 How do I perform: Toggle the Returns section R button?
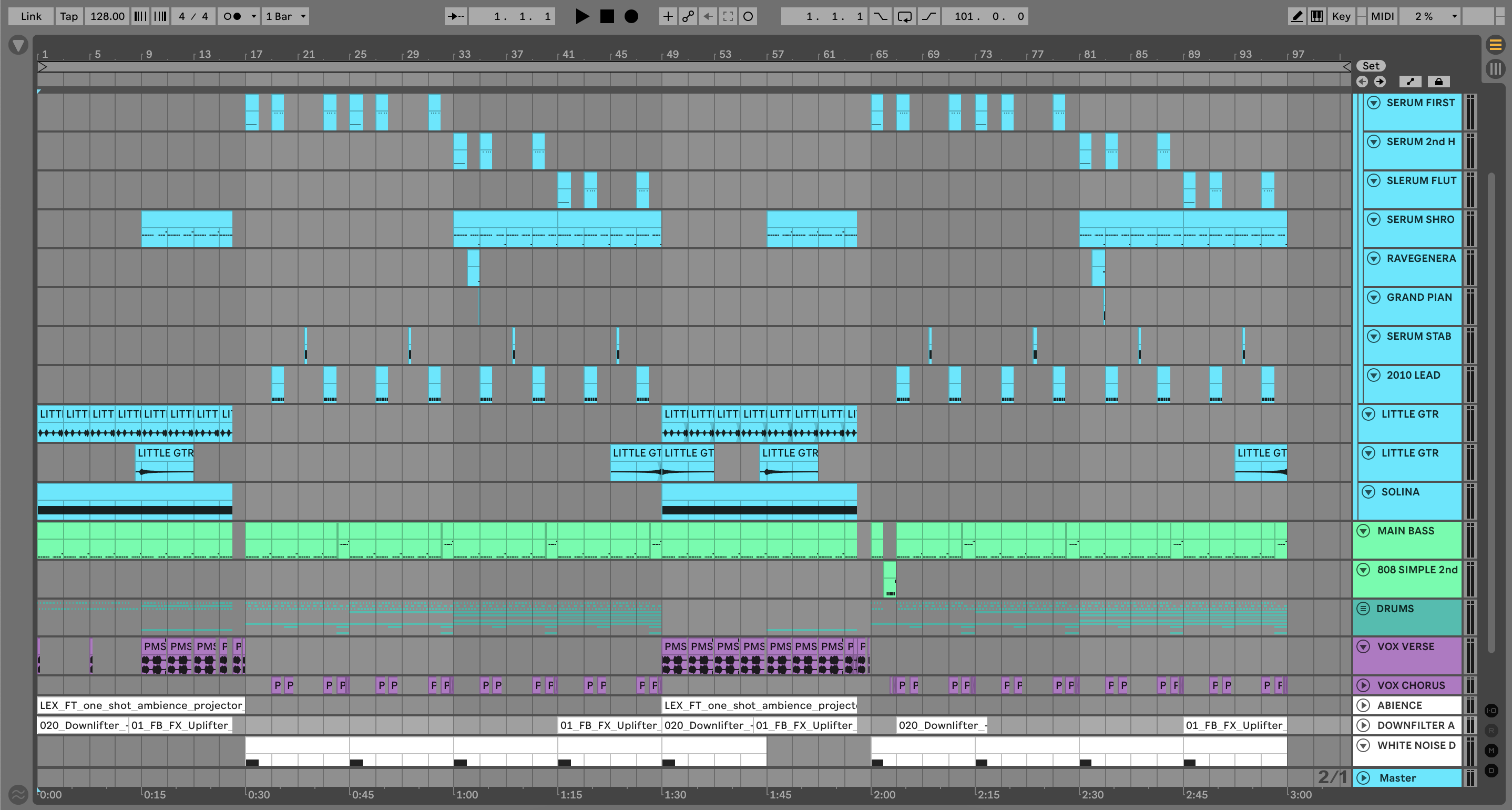[x=1491, y=731]
